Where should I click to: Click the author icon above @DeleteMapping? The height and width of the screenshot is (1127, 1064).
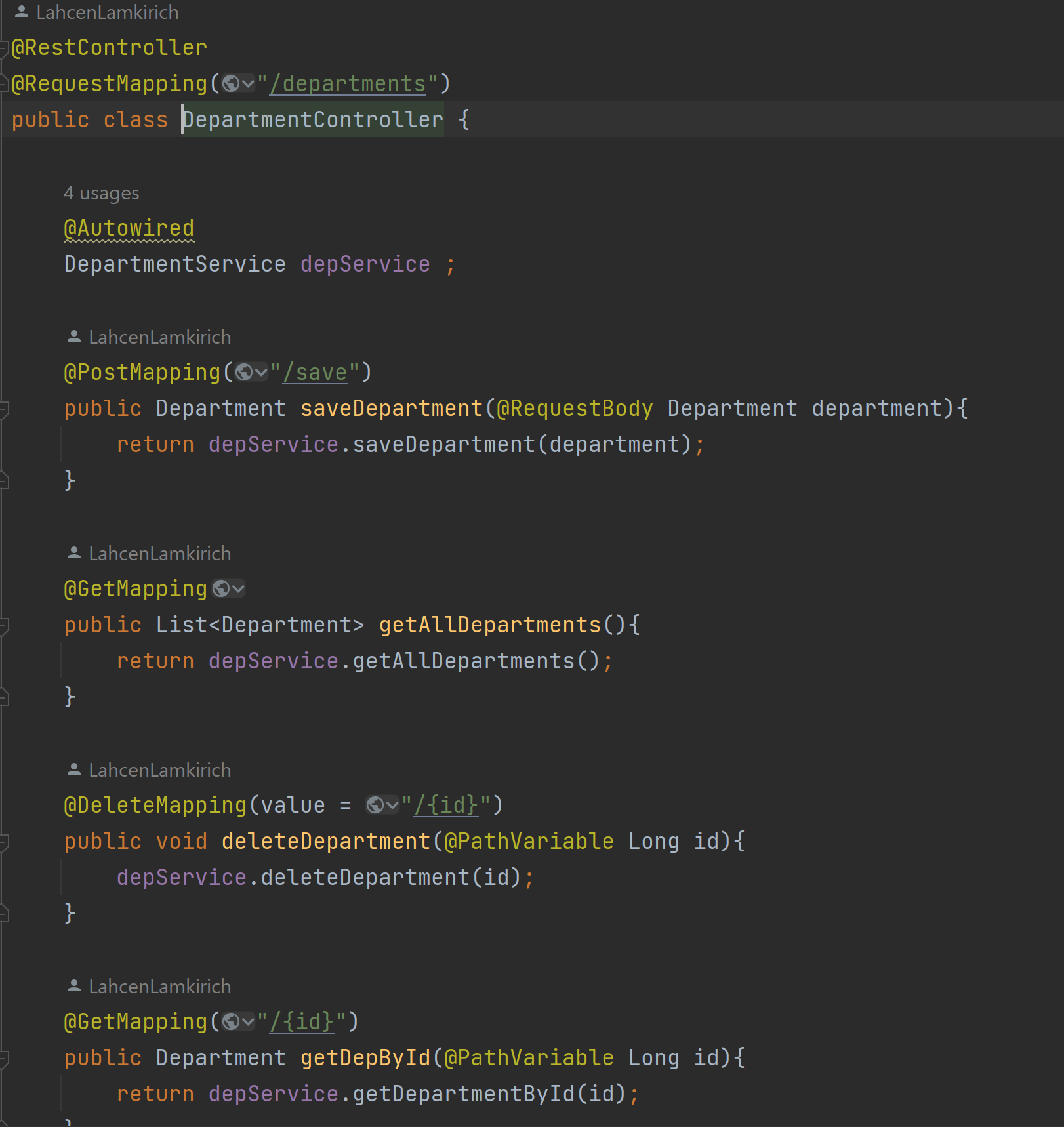click(74, 769)
